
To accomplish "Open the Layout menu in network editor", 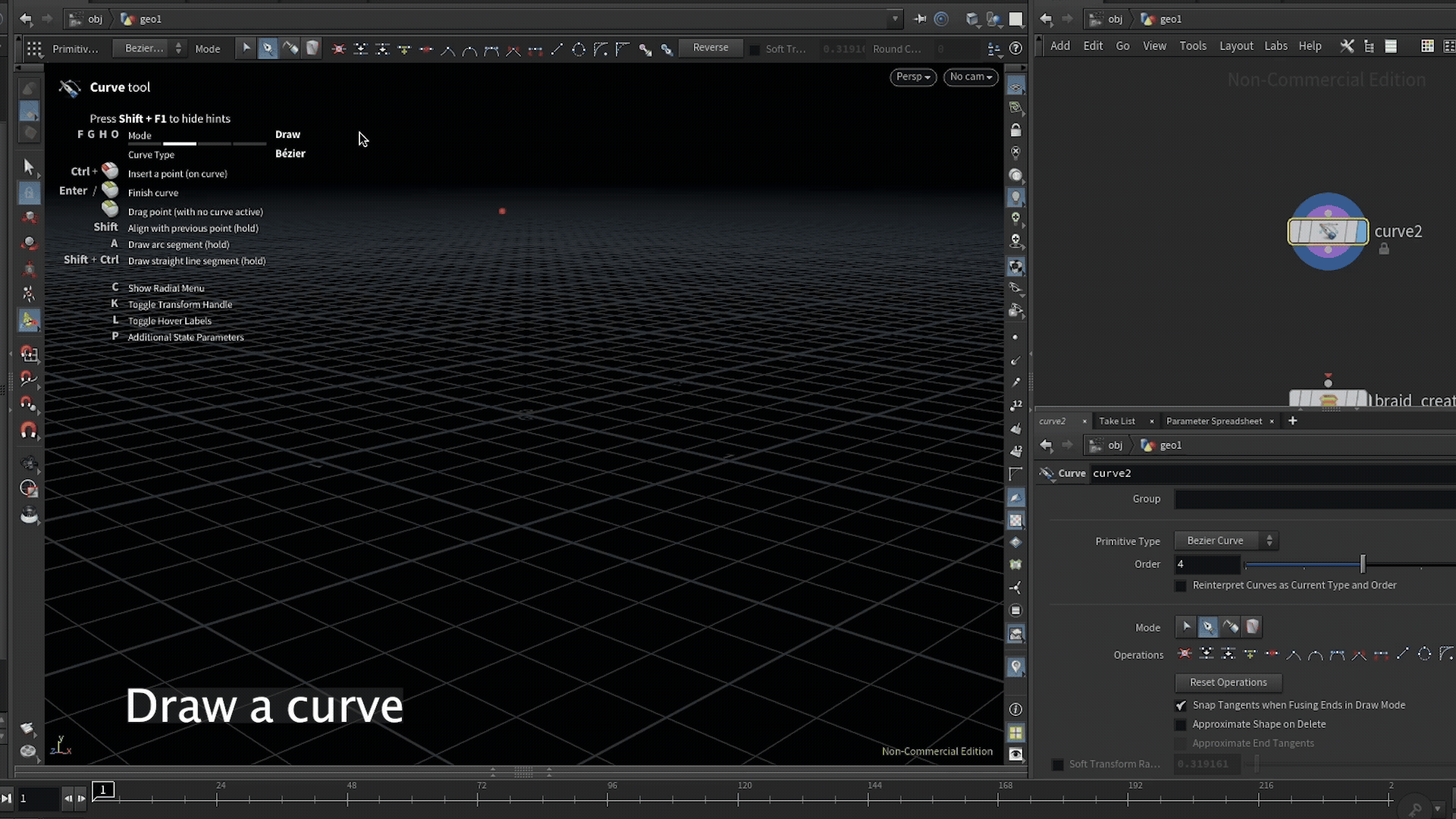I will point(1235,46).
